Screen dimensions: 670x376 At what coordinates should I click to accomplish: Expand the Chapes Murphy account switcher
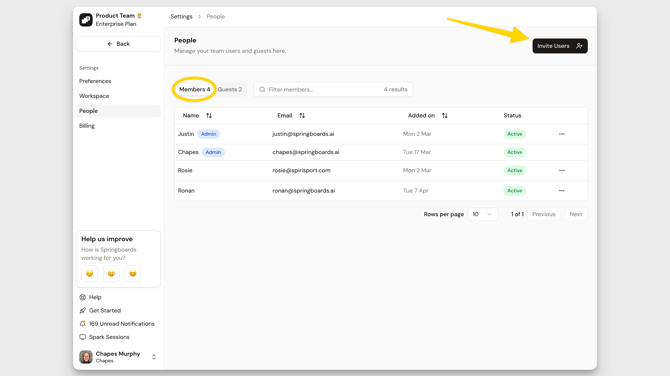(x=154, y=357)
